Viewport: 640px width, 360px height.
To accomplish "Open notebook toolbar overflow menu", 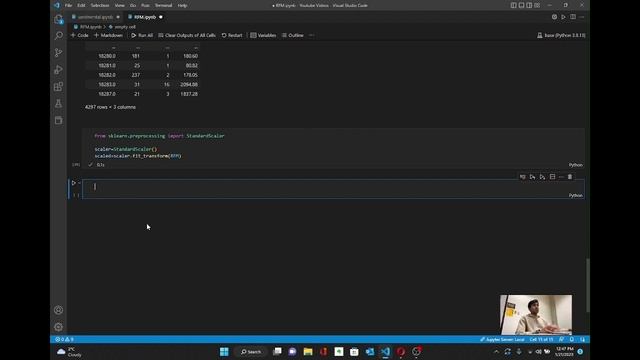I will pyautogui.click(x=311, y=36).
